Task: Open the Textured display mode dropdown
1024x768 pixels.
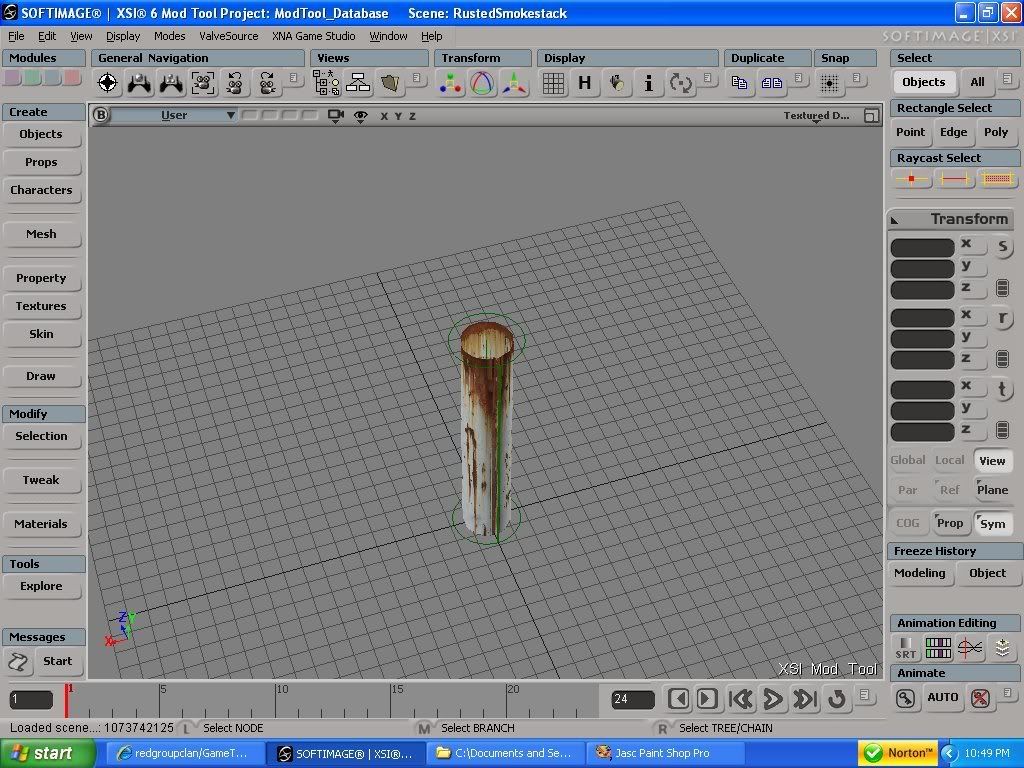Action: click(x=816, y=116)
